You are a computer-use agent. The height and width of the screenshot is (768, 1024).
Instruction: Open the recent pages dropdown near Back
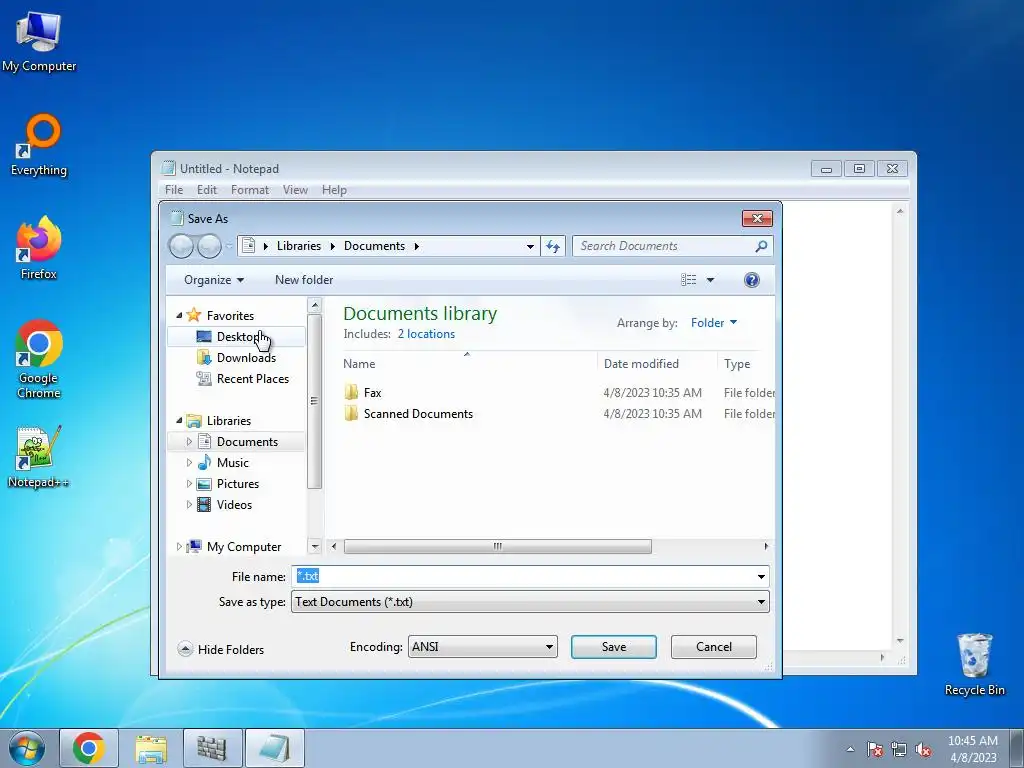[229, 246]
